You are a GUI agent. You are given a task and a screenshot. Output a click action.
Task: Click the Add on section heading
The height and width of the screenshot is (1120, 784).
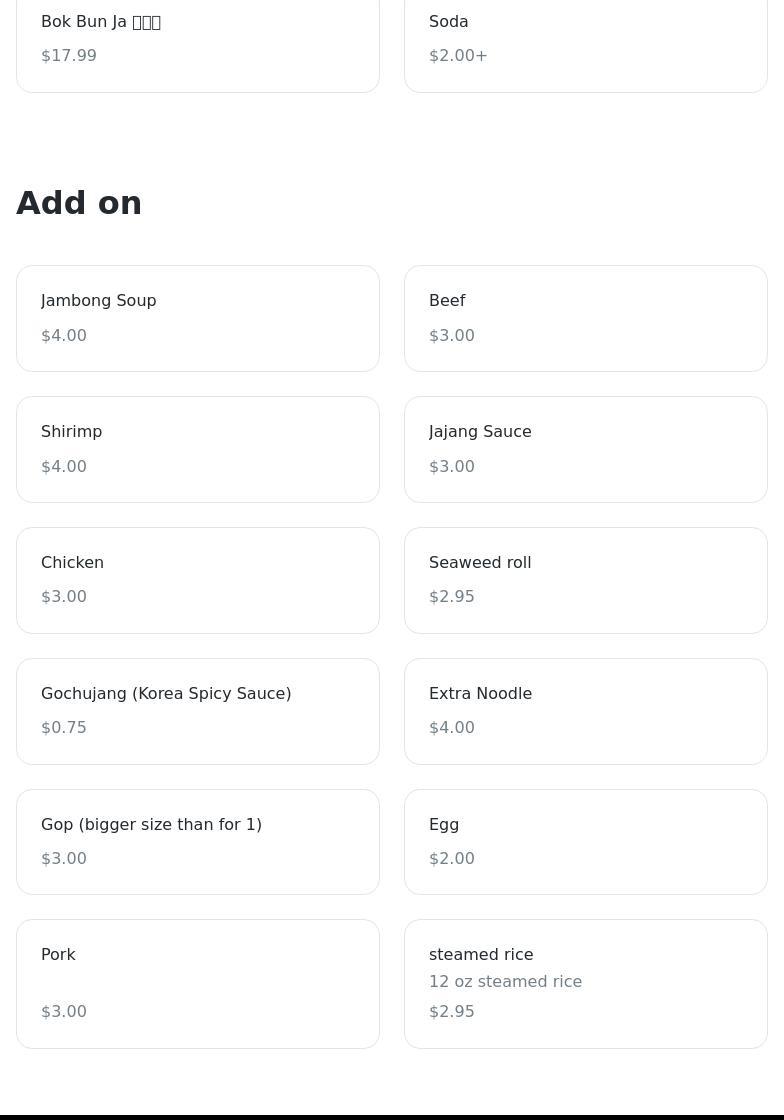(79, 203)
